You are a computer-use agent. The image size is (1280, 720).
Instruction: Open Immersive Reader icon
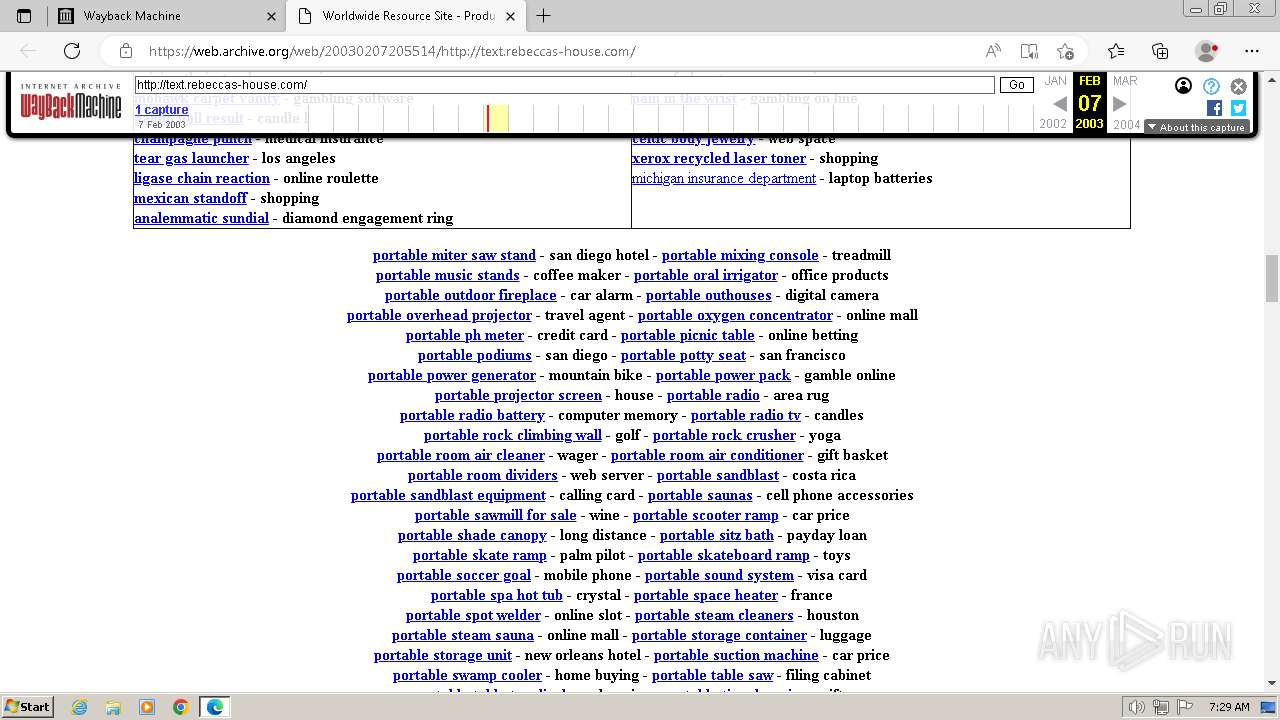coord(1029,51)
